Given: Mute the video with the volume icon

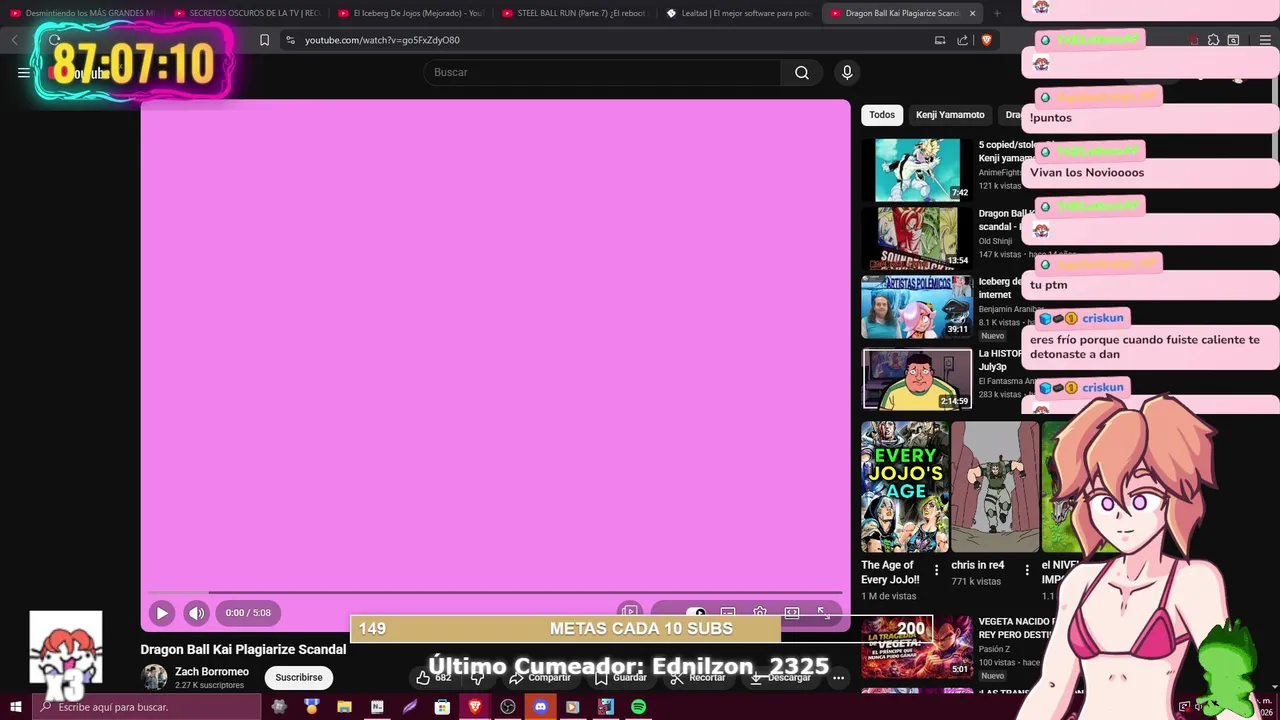Looking at the screenshot, I should pyautogui.click(x=196, y=613).
